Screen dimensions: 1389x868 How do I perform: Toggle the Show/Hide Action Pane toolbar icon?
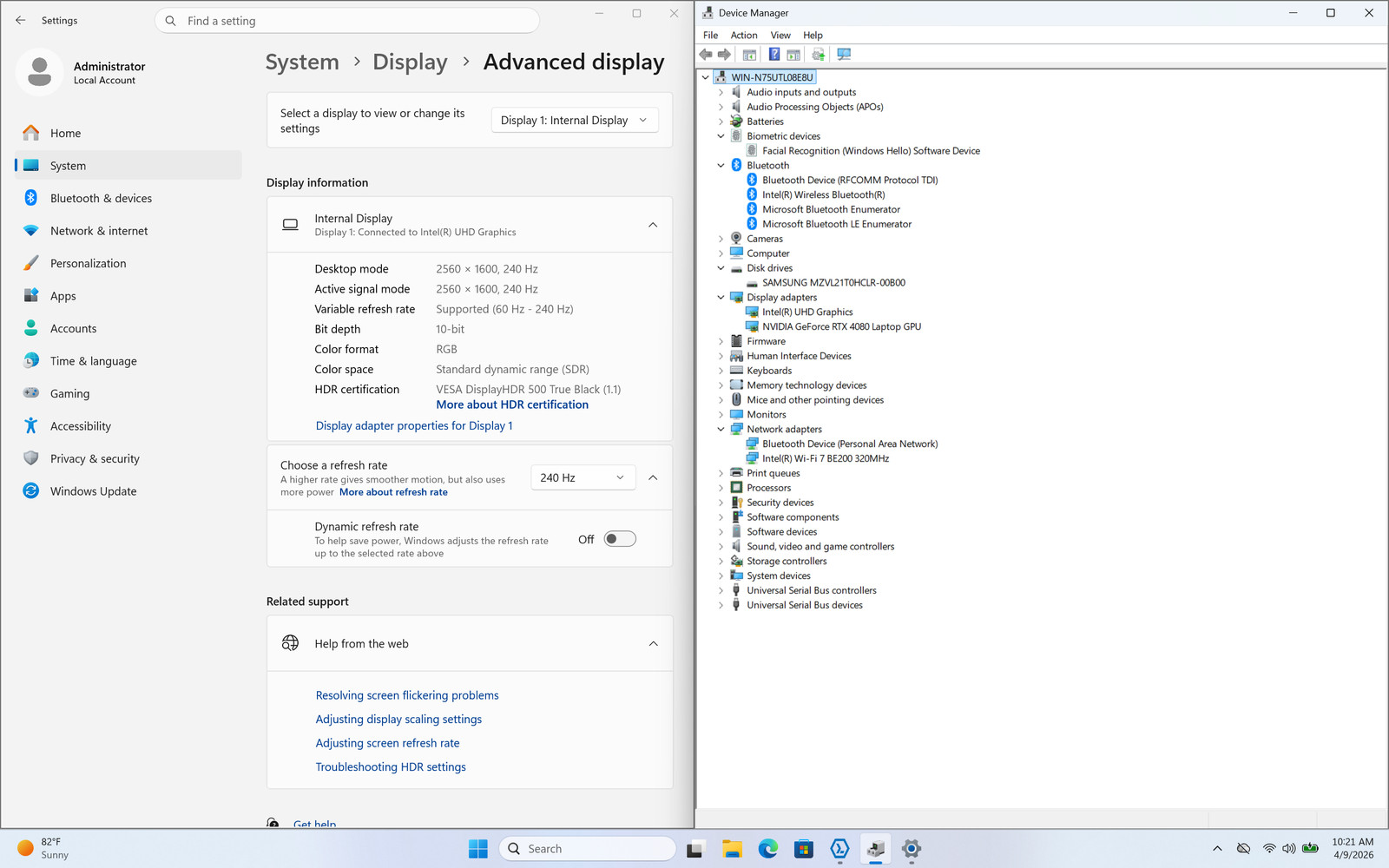tap(793, 55)
